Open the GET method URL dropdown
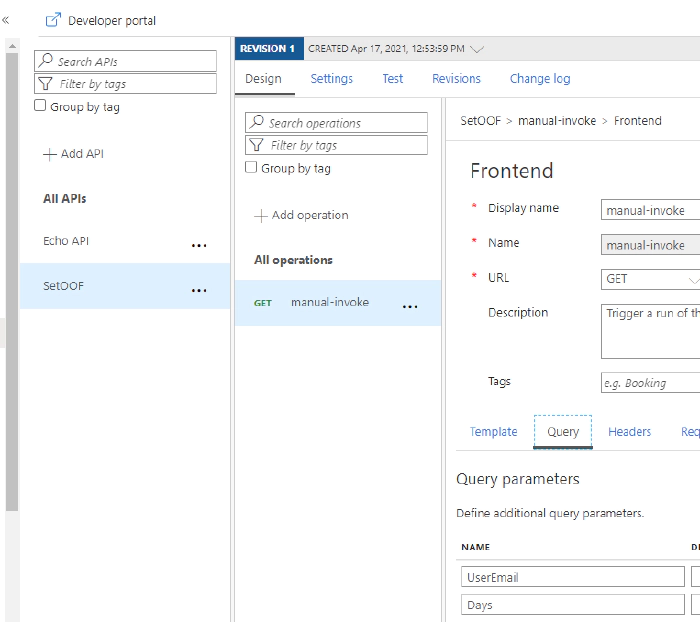This screenshot has width=700, height=622. pyautogui.click(x=650, y=279)
